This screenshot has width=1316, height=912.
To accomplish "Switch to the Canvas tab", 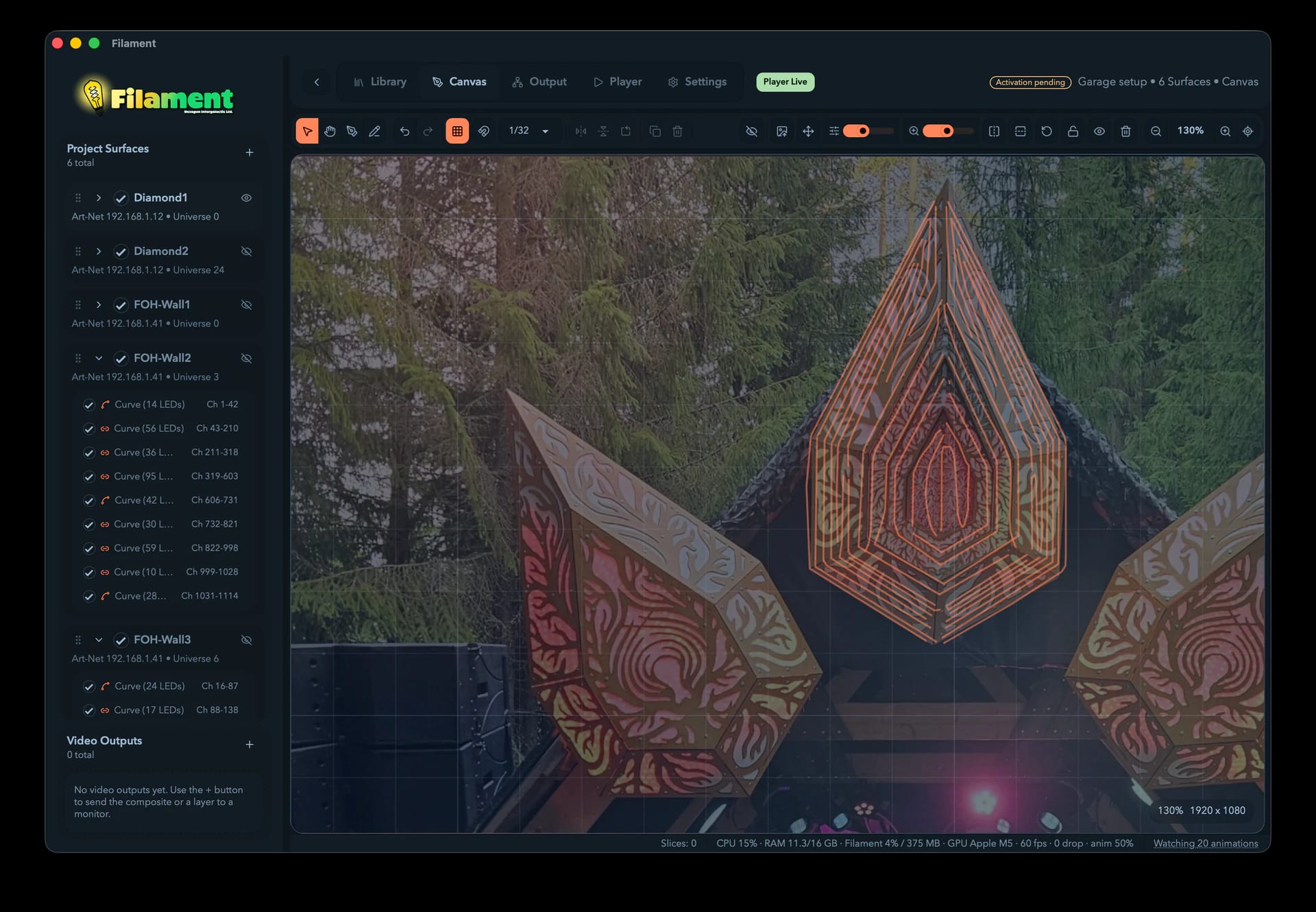I will pyautogui.click(x=459, y=82).
